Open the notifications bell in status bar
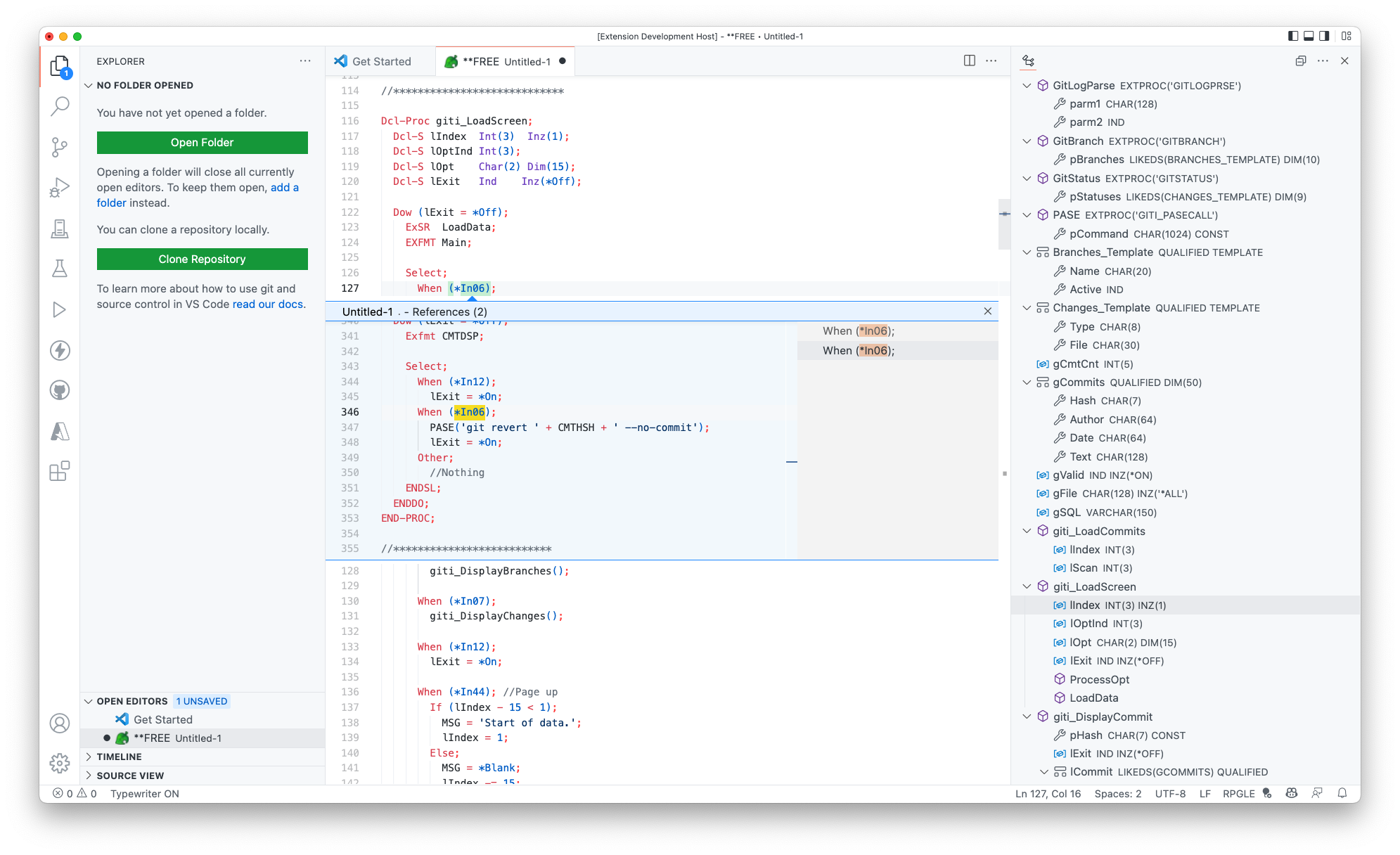This screenshot has height=855, width=1400. click(1342, 793)
